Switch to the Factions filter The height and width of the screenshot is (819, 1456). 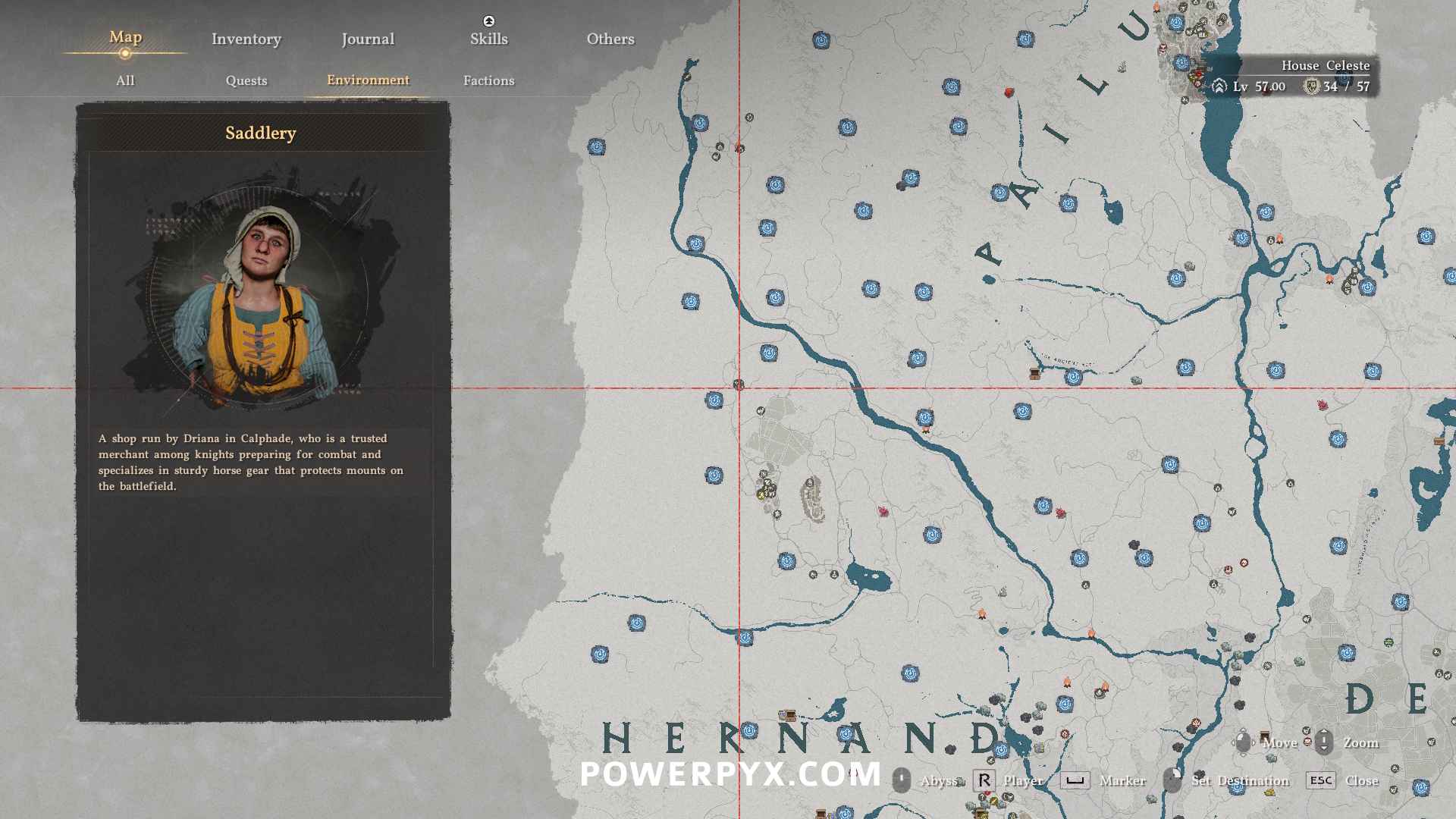point(488,80)
